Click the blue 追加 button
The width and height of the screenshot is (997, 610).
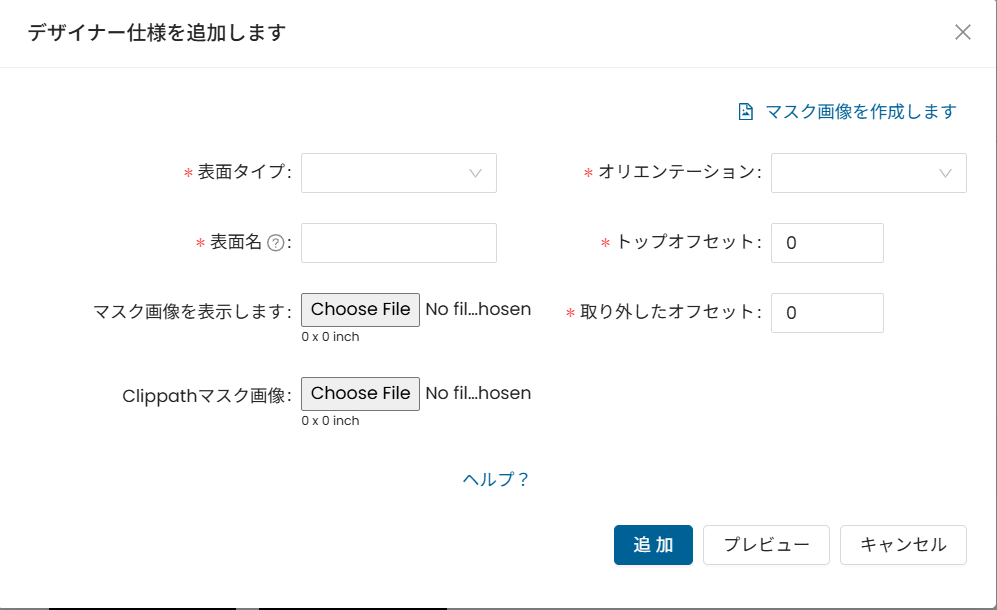point(653,544)
